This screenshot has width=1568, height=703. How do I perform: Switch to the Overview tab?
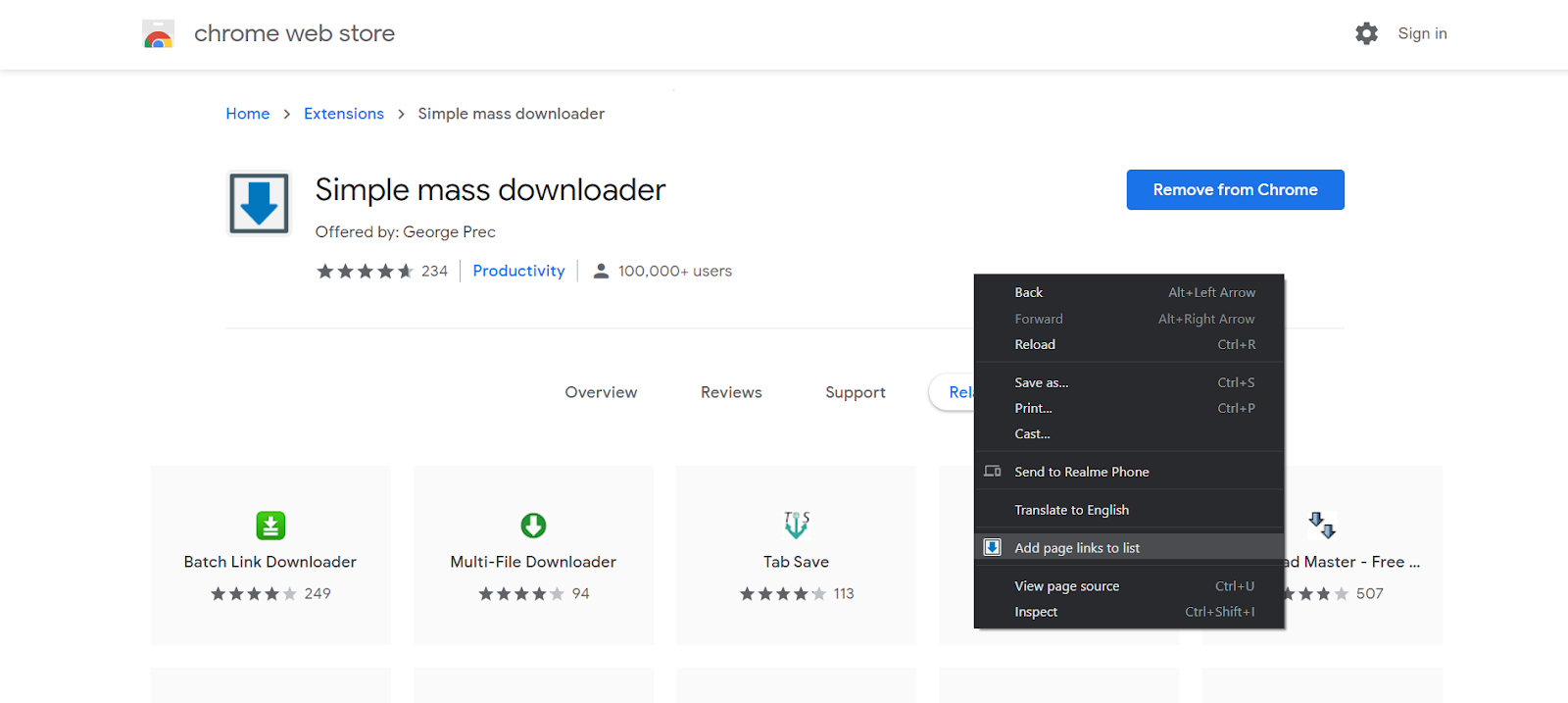[601, 392]
